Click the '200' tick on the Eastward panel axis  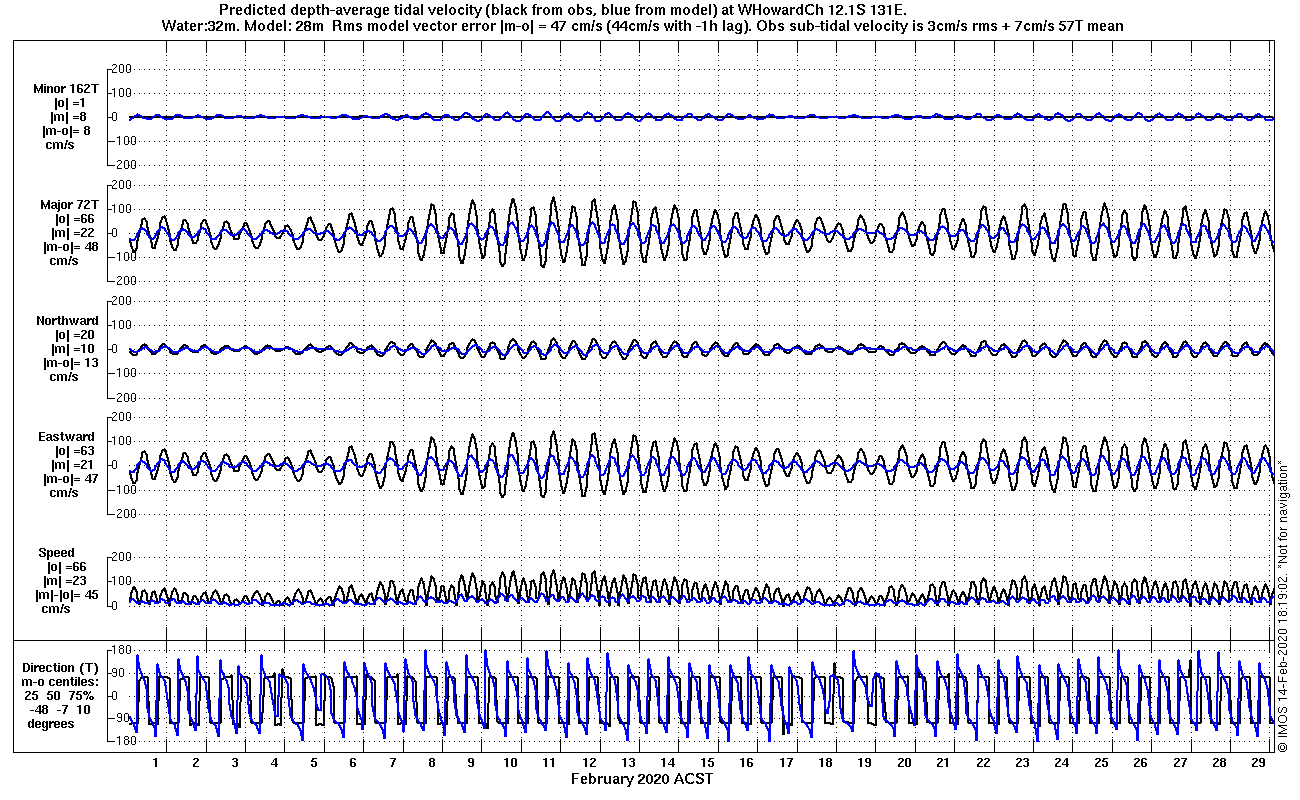coord(121,417)
